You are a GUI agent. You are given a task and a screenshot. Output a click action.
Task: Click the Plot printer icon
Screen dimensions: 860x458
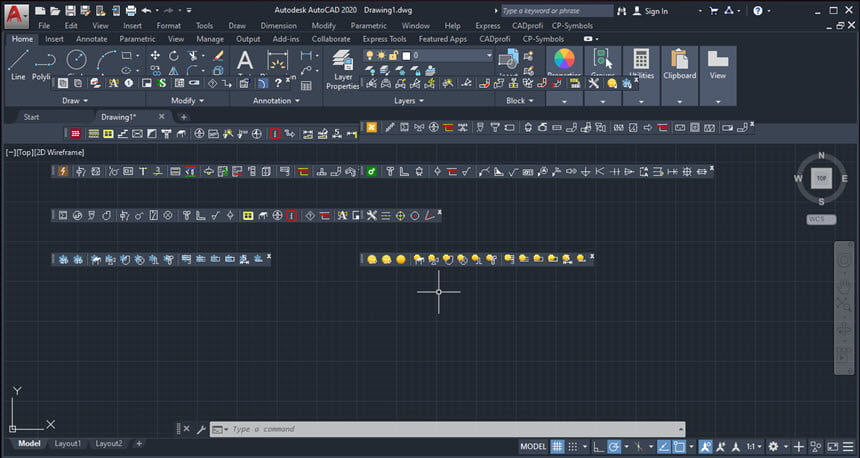click(131, 10)
